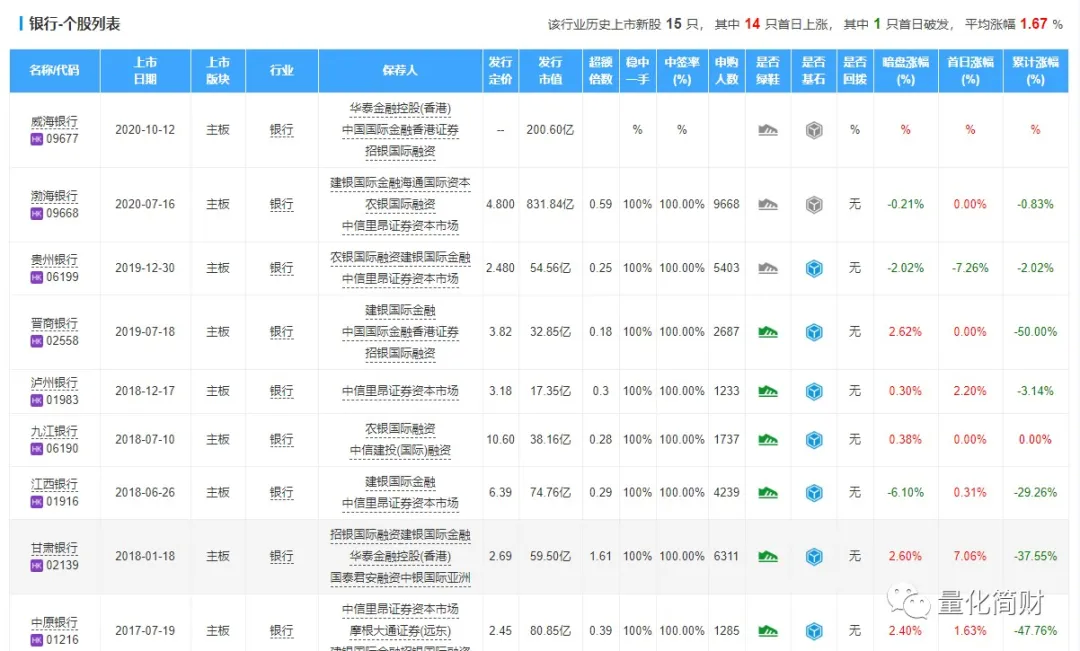Click the 保荐人 column header
The height and width of the screenshot is (651, 1080).
coord(400,70)
